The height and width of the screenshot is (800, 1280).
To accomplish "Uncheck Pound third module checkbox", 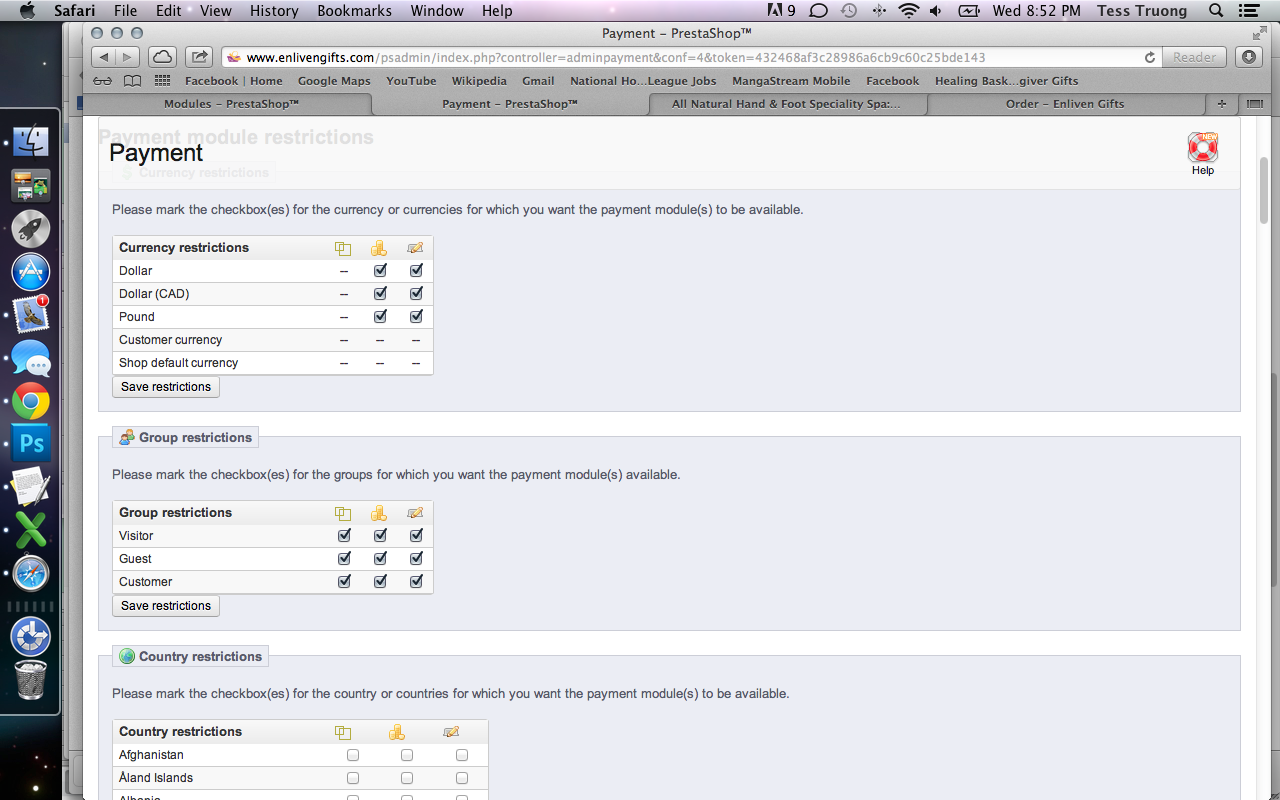I will (416, 316).
